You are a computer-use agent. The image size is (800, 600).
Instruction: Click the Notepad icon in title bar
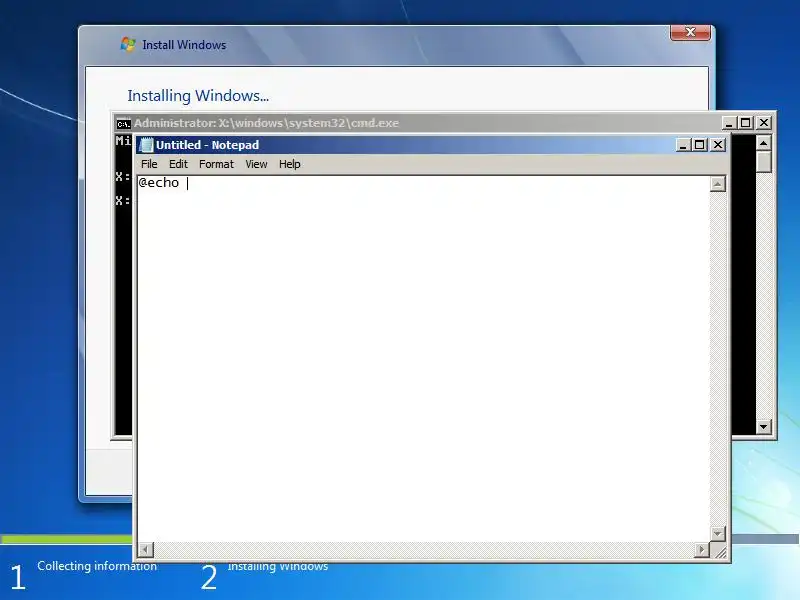[x=146, y=145]
